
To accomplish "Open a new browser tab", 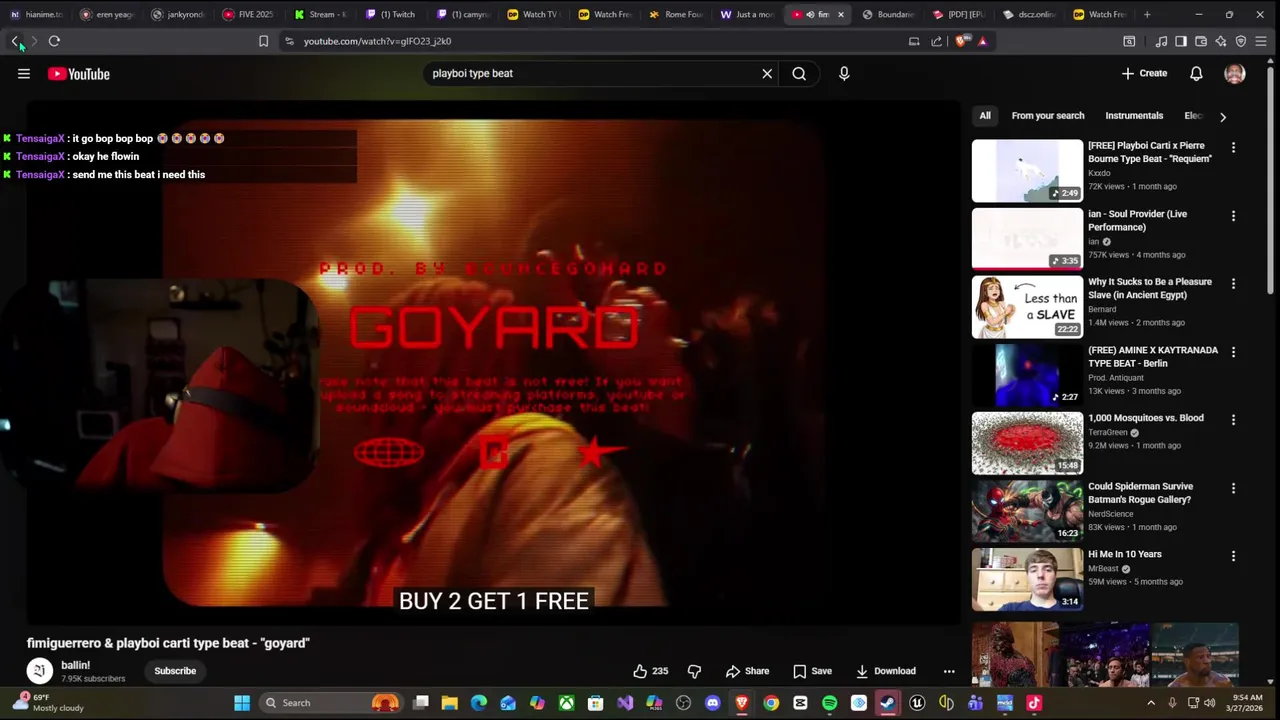I will [x=1147, y=14].
